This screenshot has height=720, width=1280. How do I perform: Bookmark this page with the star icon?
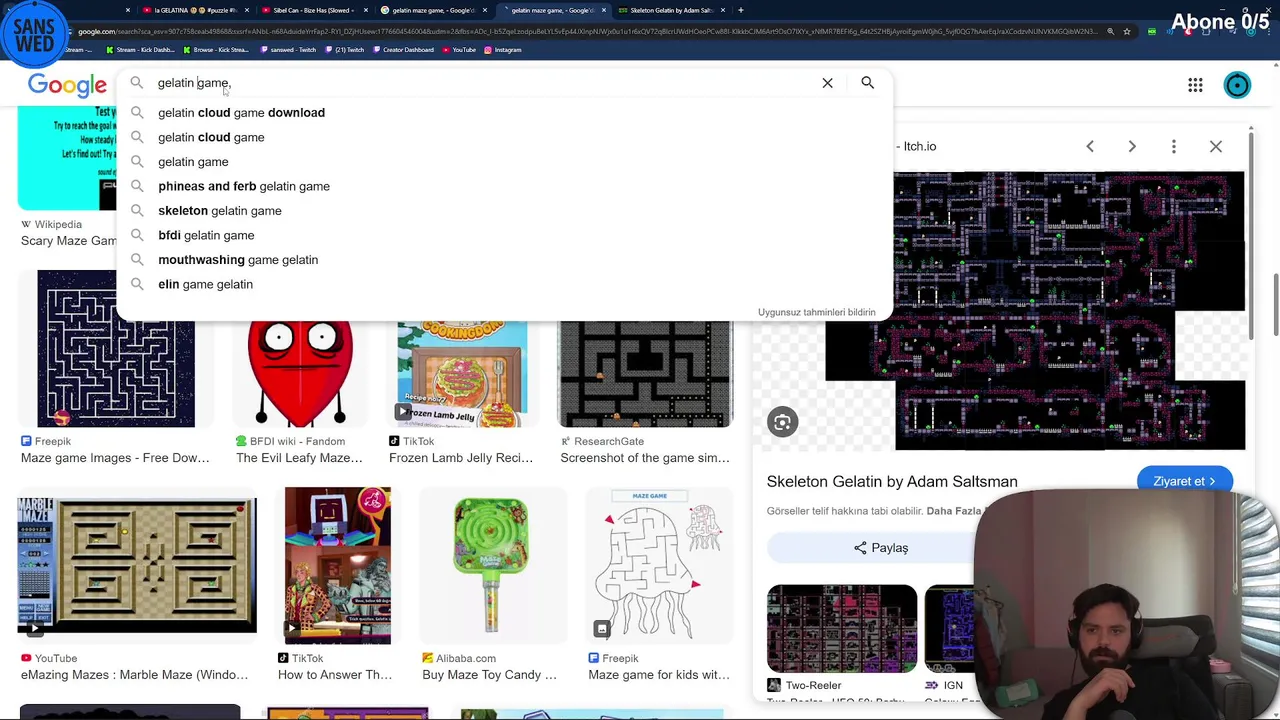click(1127, 31)
